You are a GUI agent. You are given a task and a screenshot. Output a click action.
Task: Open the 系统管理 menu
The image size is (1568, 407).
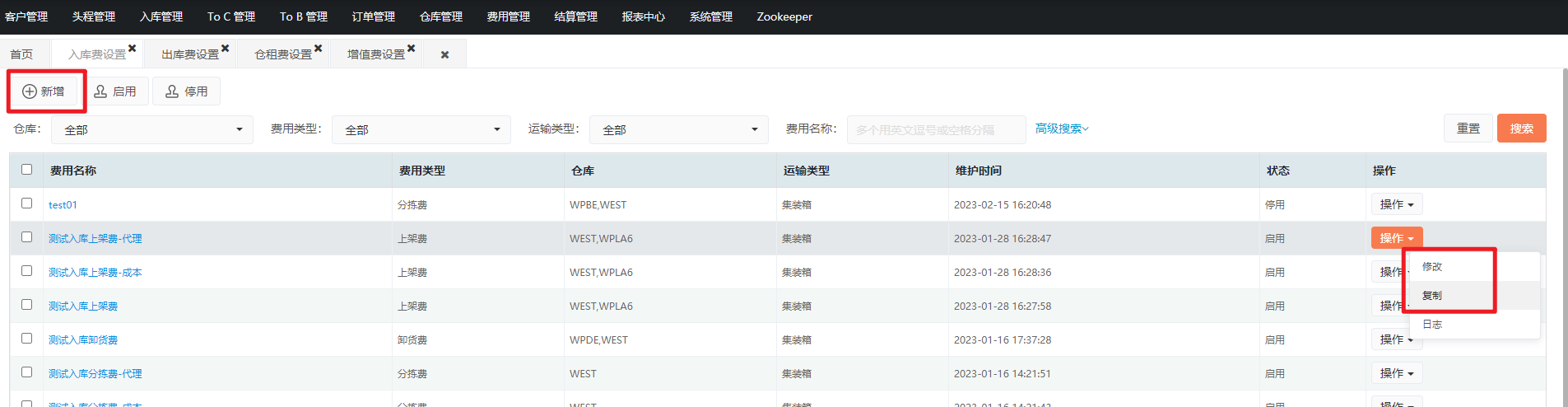[x=711, y=16]
